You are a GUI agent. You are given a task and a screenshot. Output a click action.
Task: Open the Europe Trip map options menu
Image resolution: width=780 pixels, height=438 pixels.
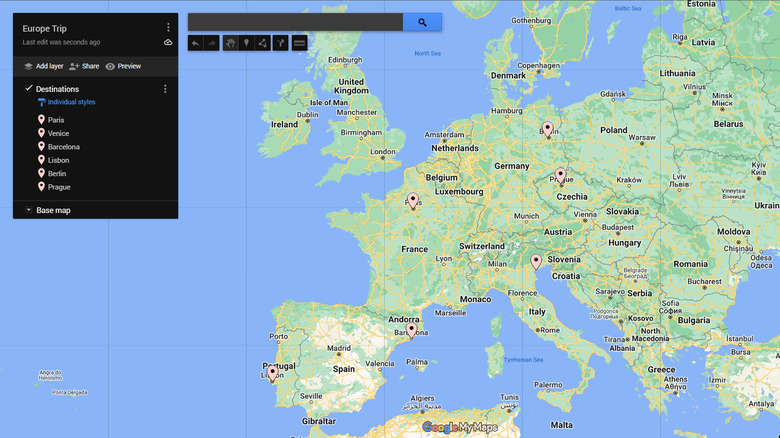click(x=168, y=28)
